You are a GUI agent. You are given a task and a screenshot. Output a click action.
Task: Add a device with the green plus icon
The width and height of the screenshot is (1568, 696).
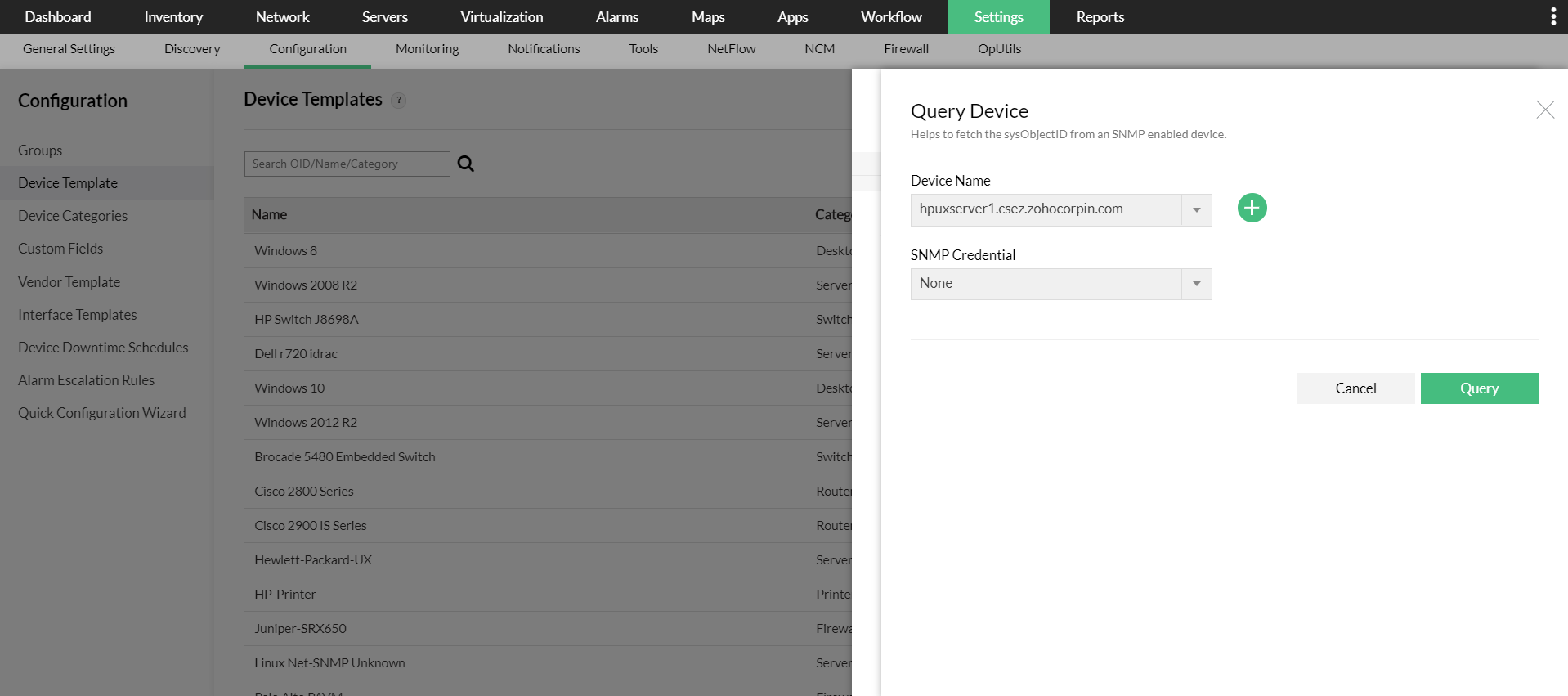tap(1252, 208)
